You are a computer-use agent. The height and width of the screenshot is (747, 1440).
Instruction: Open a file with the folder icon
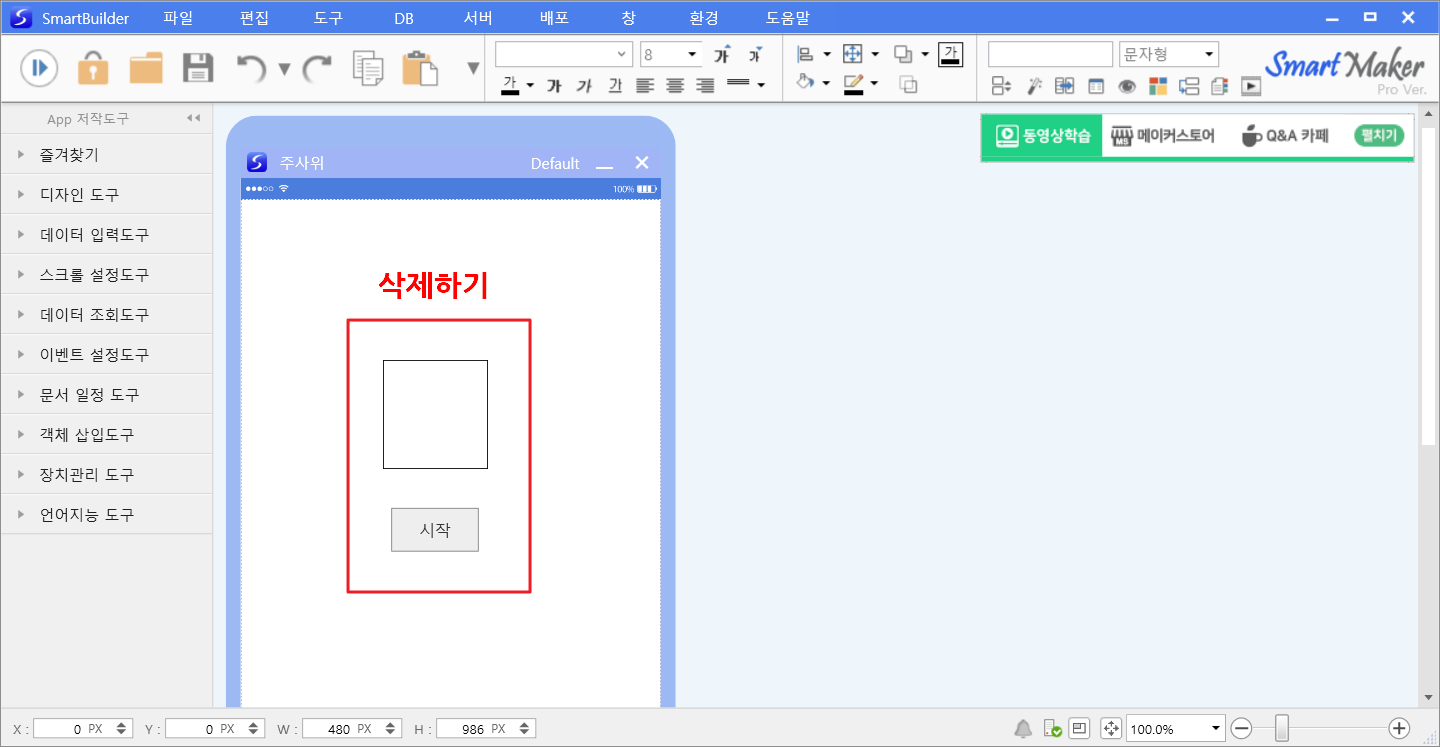146,68
